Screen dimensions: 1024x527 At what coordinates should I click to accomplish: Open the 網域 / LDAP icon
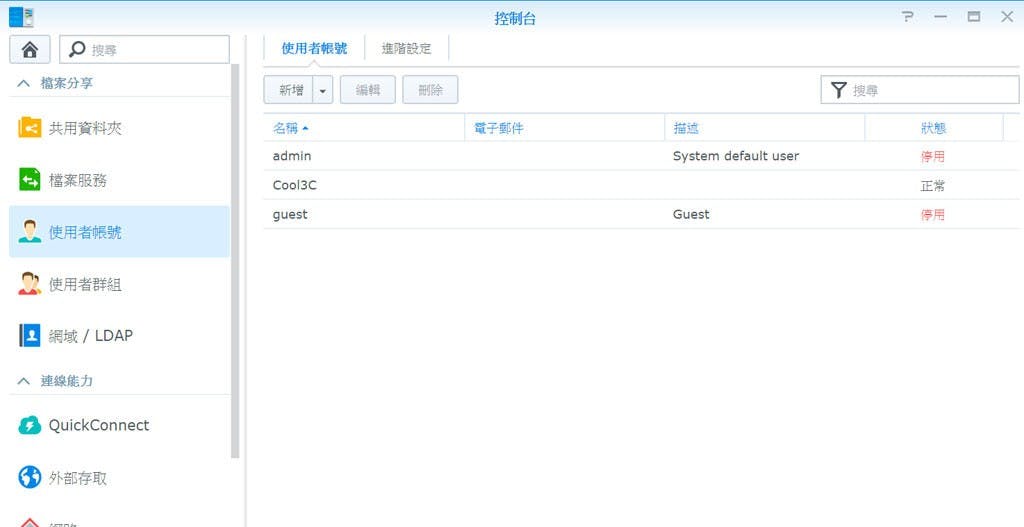click(x=29, y=335)
